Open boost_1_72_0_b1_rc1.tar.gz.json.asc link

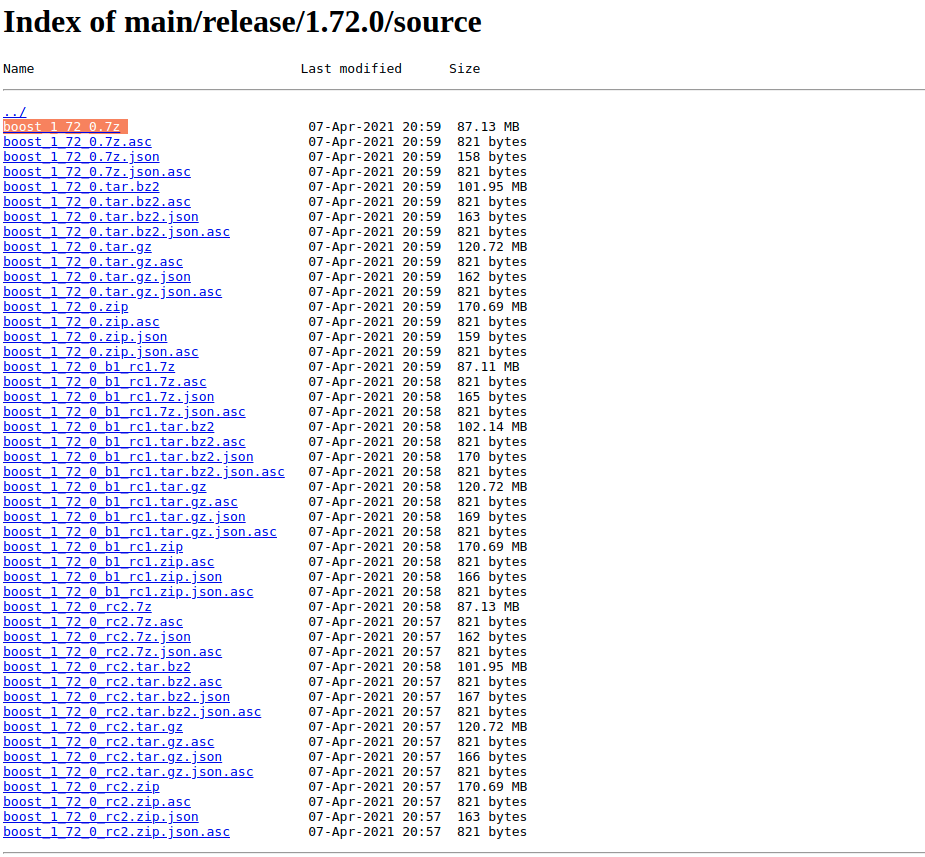pos(140,532)
